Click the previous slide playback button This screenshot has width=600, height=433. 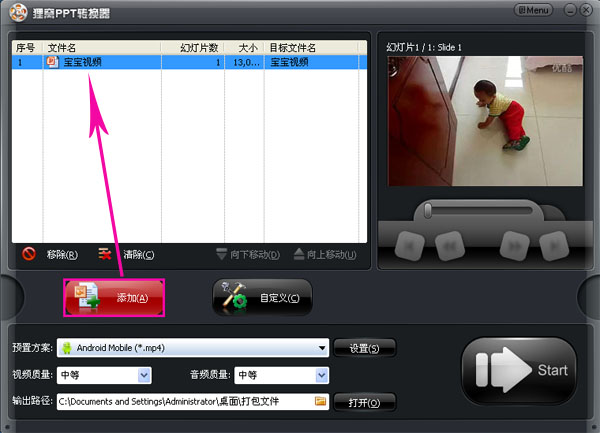450,246
